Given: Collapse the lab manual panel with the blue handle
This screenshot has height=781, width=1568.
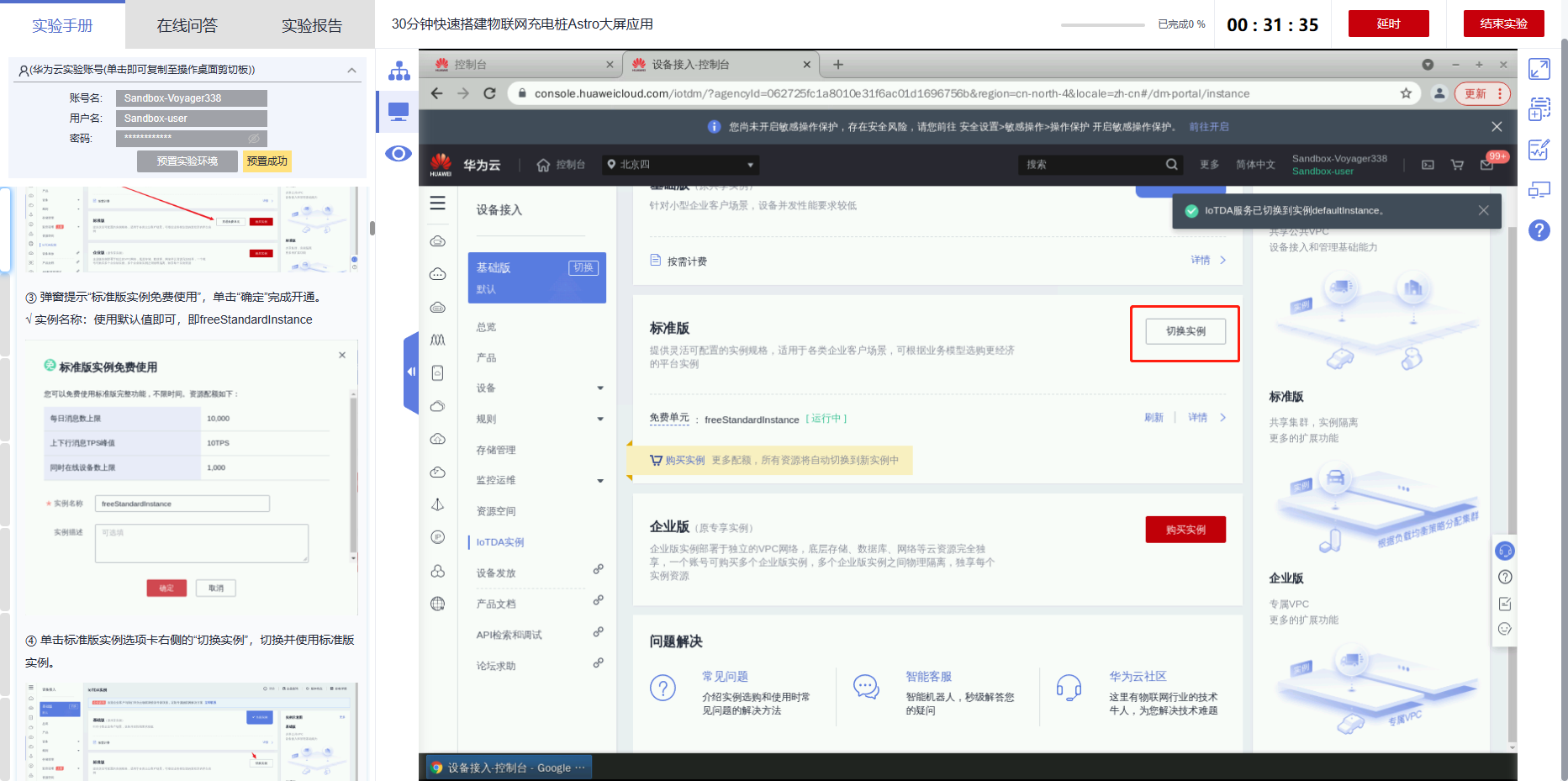Looking at the screenshot, I should (x=411, y=372).
